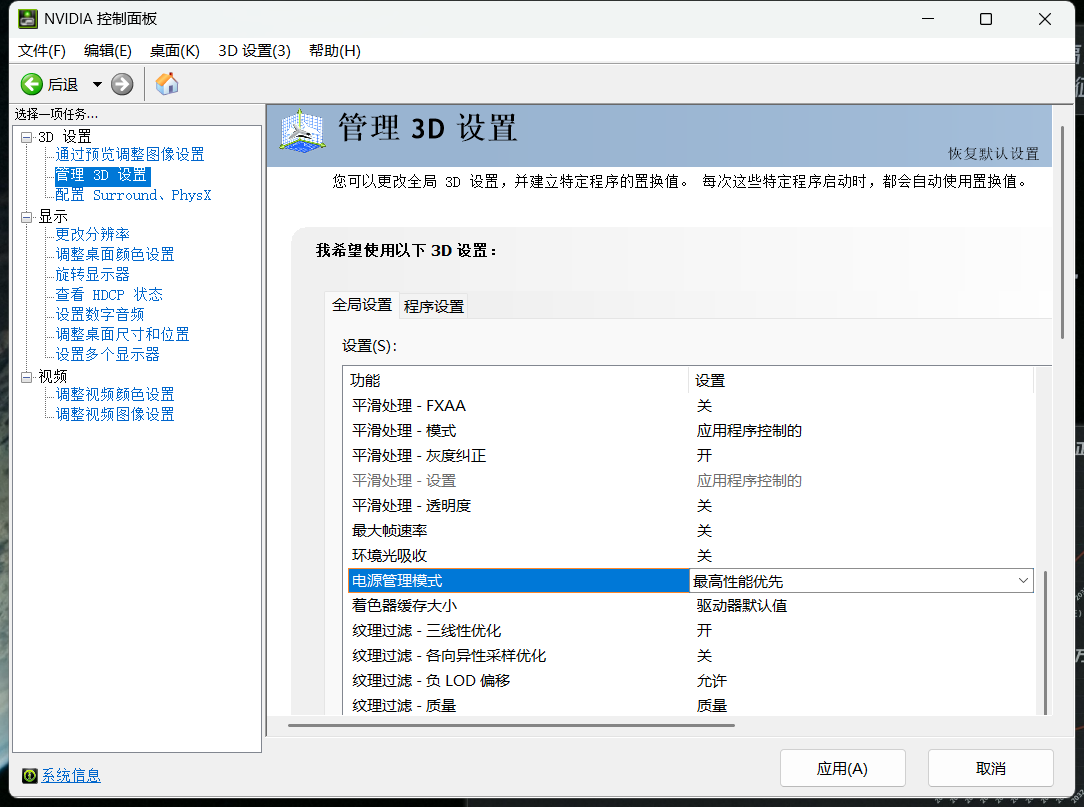
Task: Click the main page vertical scrollbar
Action: click(1063, 232)
